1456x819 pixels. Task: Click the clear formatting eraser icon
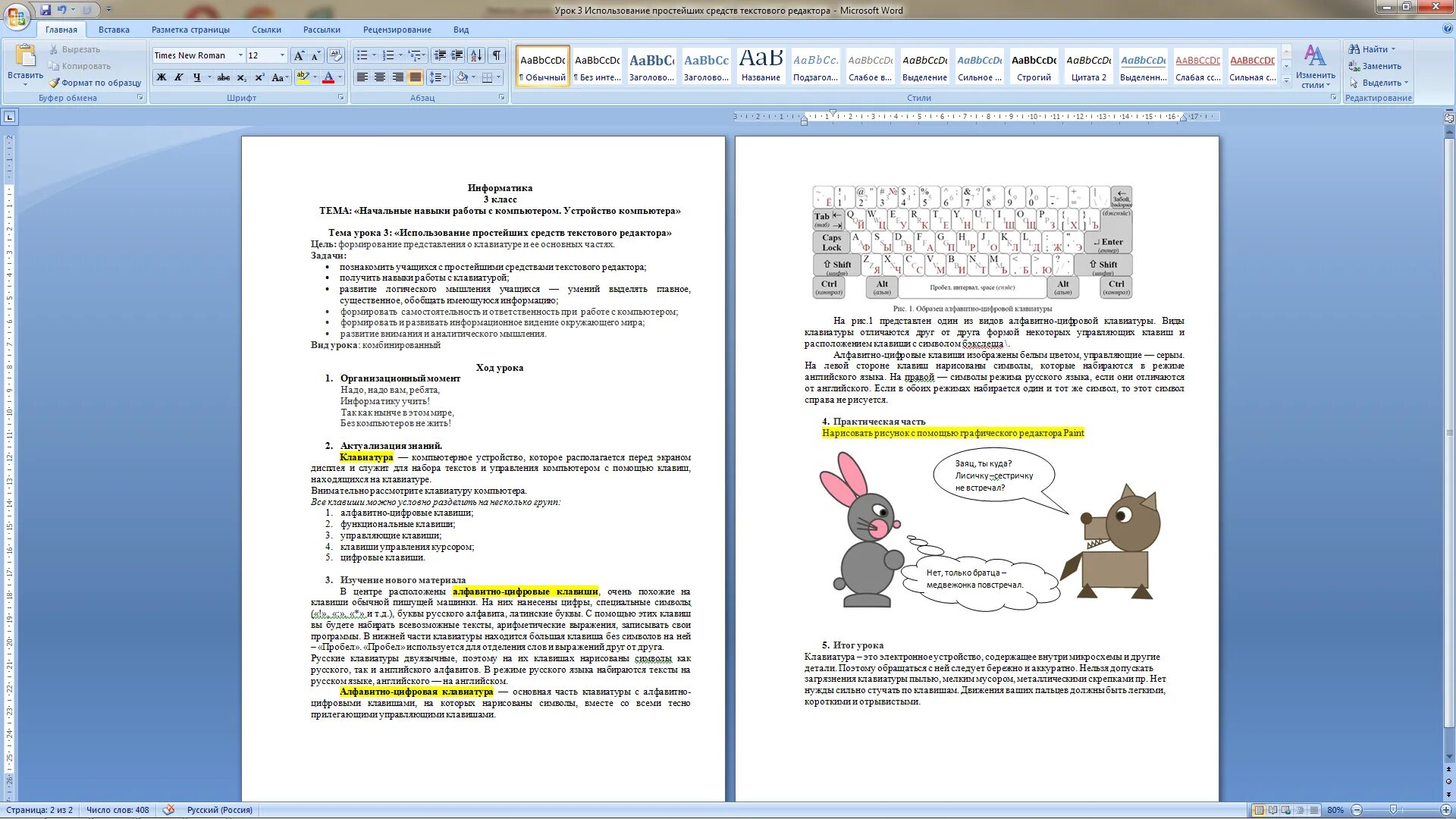(x=336, y=55)
